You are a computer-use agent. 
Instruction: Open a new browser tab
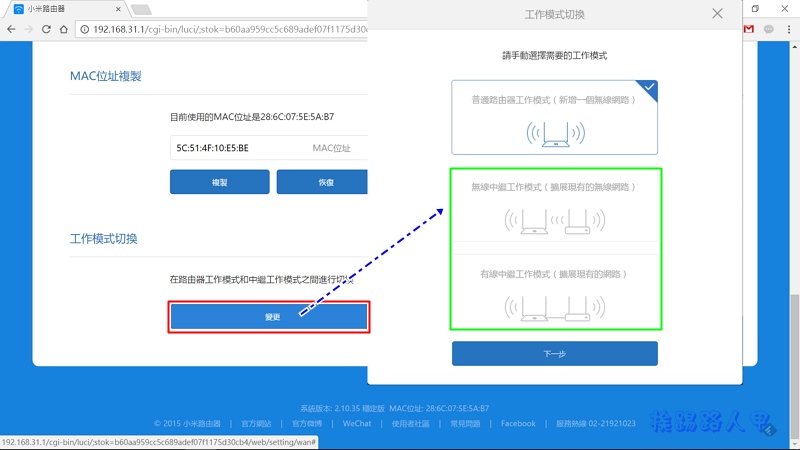[x=141, y=9]
